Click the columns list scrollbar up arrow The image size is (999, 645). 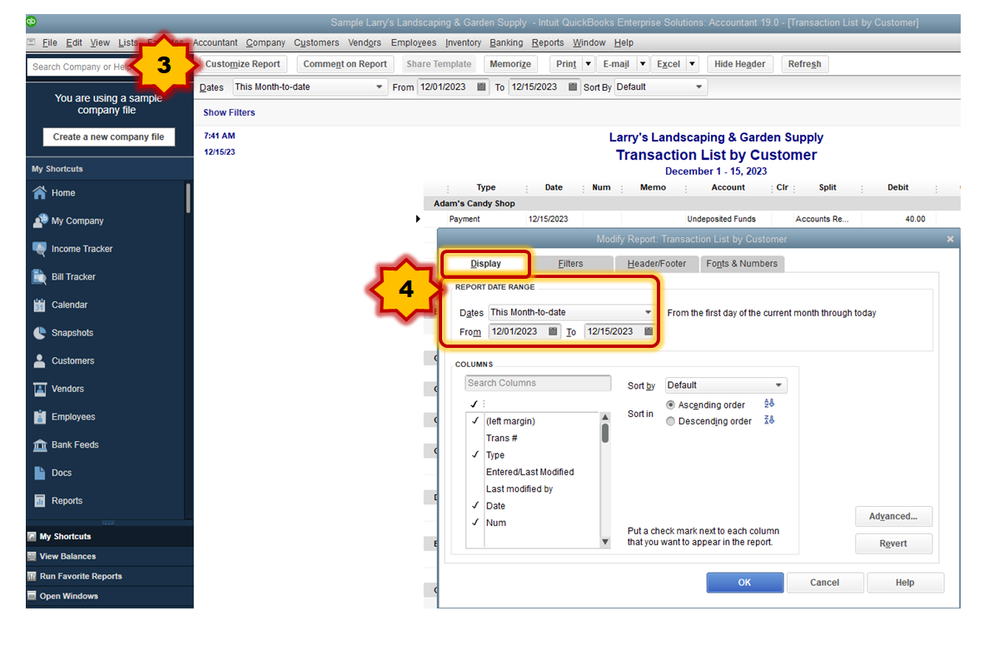click(605, 417)
